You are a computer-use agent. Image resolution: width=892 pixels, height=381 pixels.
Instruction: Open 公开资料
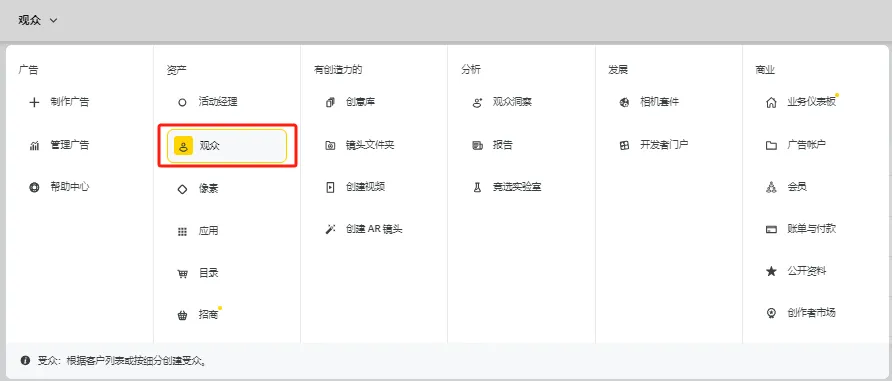pyautogui.click(x=807, y=271)
